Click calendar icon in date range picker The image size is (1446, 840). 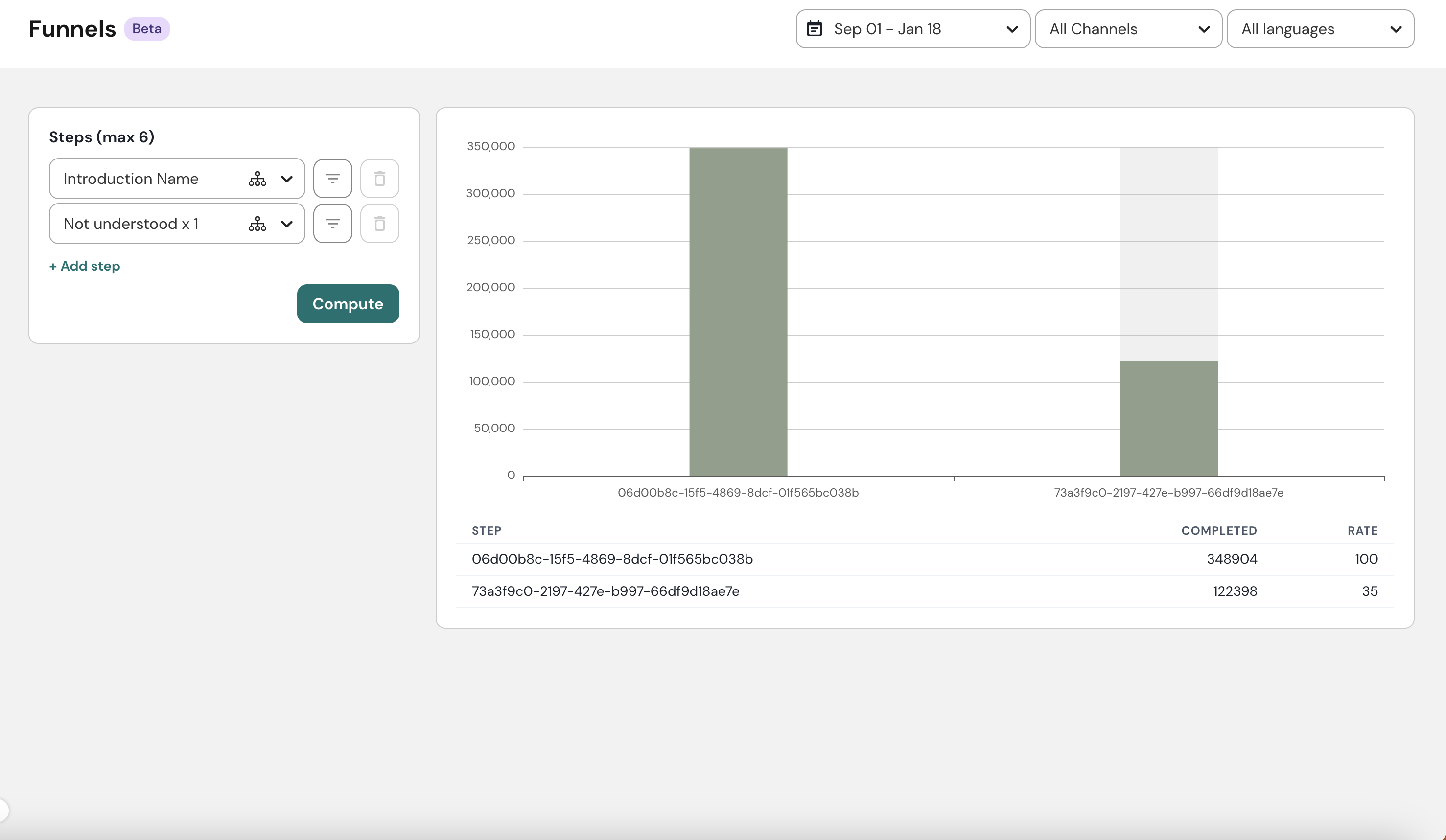(814, 29)
